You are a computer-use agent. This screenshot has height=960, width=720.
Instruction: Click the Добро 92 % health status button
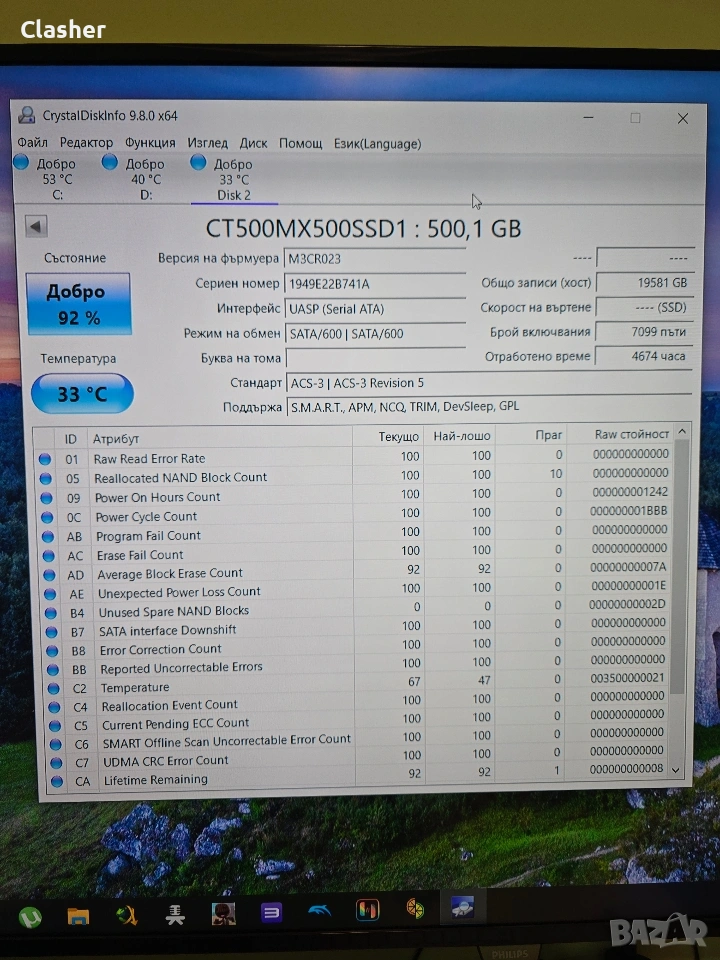click(x=78, y=304)
